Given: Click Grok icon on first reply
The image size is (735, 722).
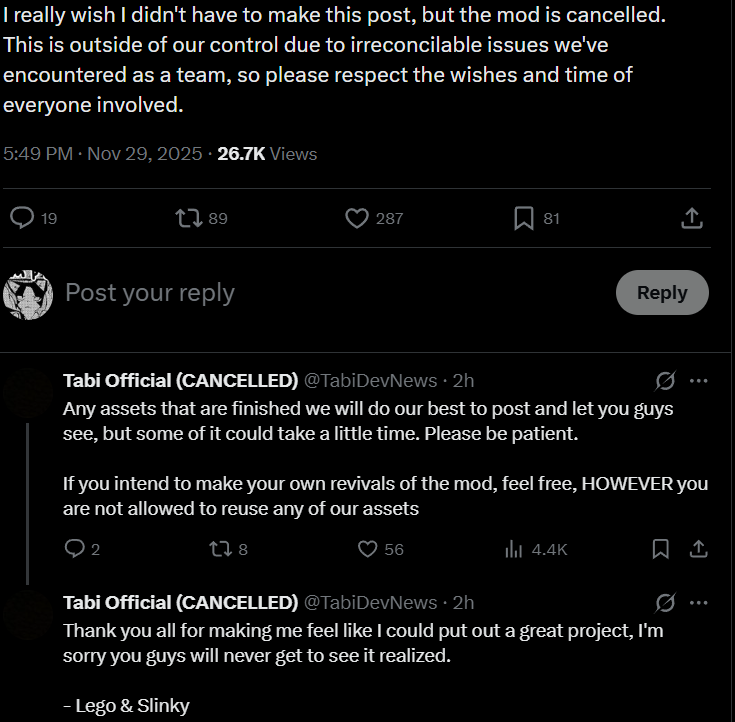Looking at the screenshot, I should pos(664,381).
